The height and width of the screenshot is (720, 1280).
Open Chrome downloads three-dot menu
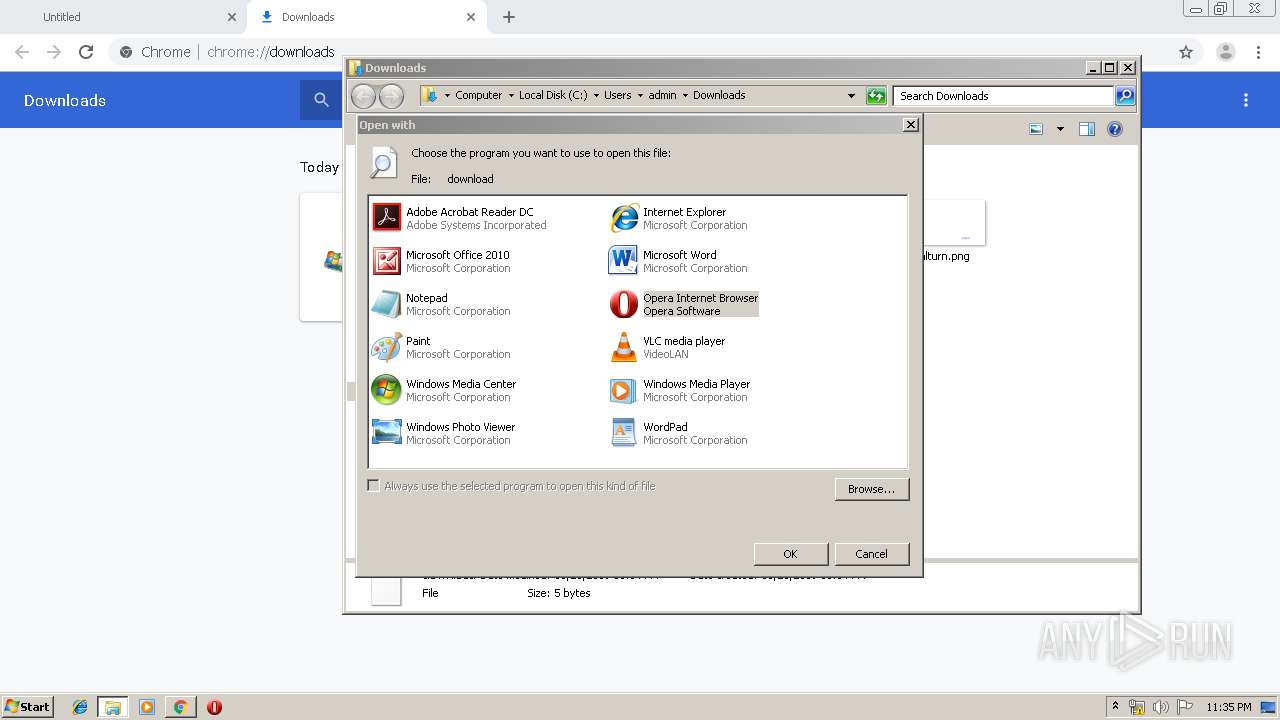pyautogui.click(x=1246, y=100)
